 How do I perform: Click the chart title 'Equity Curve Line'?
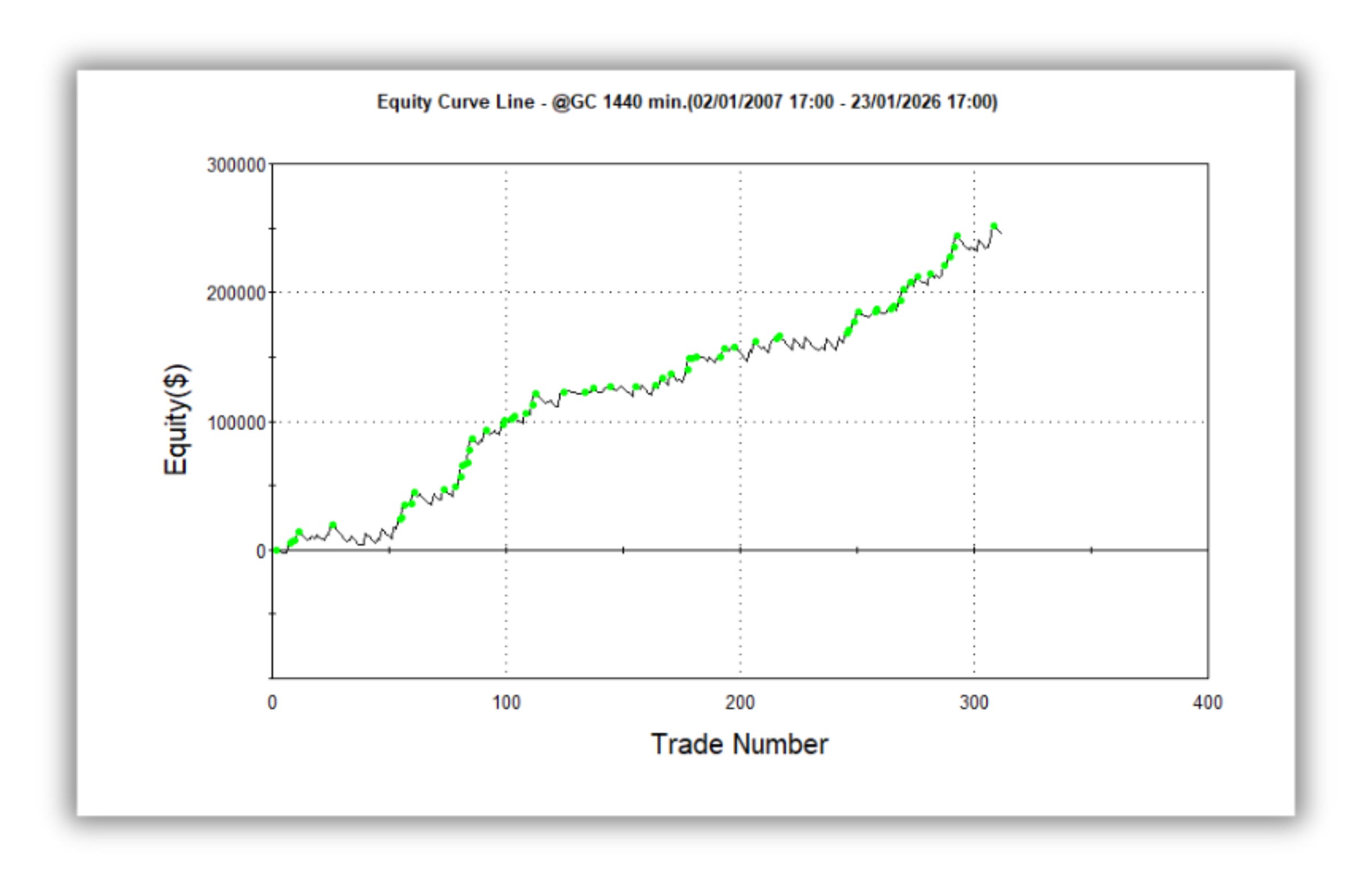pos(455,102)
